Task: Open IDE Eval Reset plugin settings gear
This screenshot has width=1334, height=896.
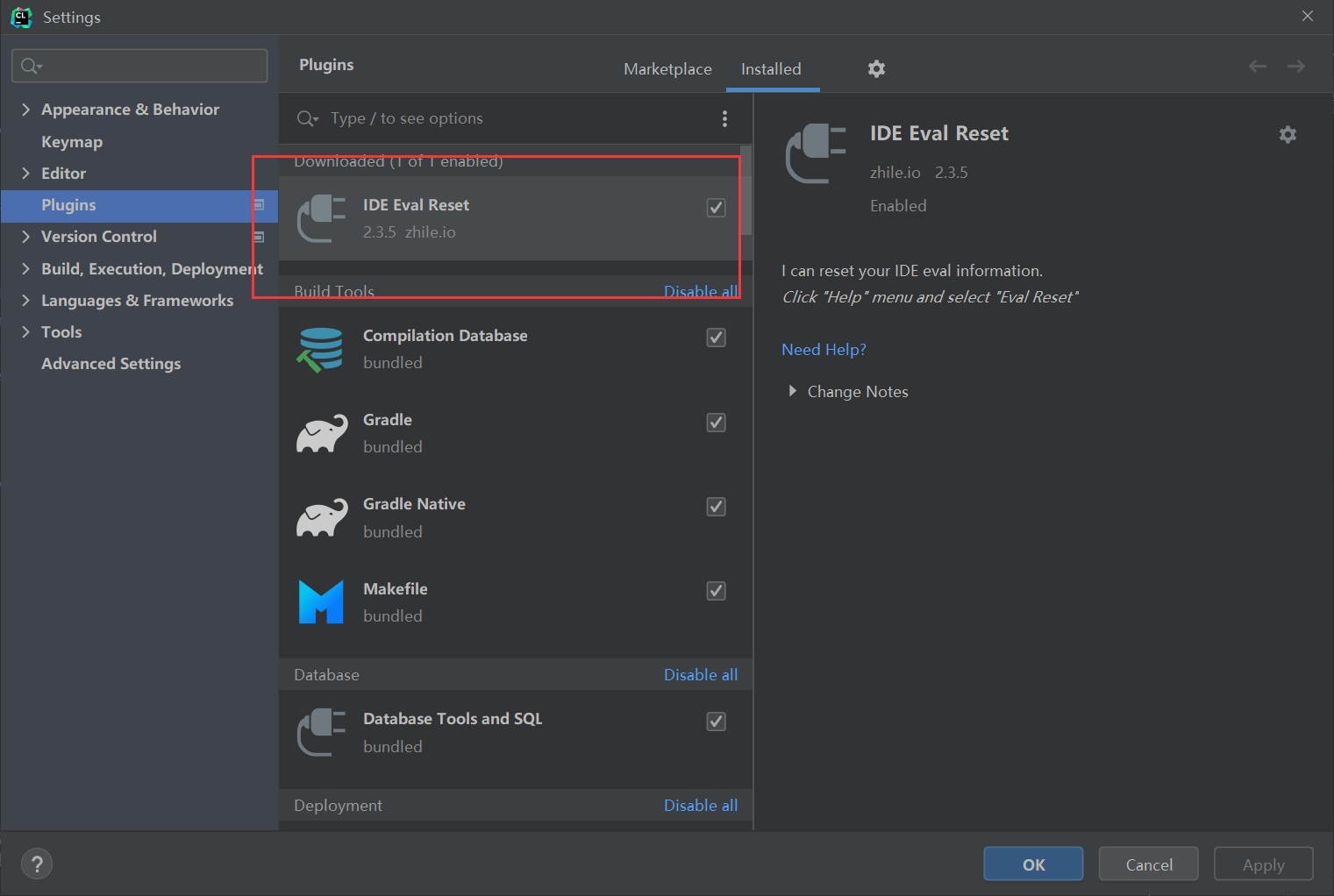Action: click(x=1288, y=134)
